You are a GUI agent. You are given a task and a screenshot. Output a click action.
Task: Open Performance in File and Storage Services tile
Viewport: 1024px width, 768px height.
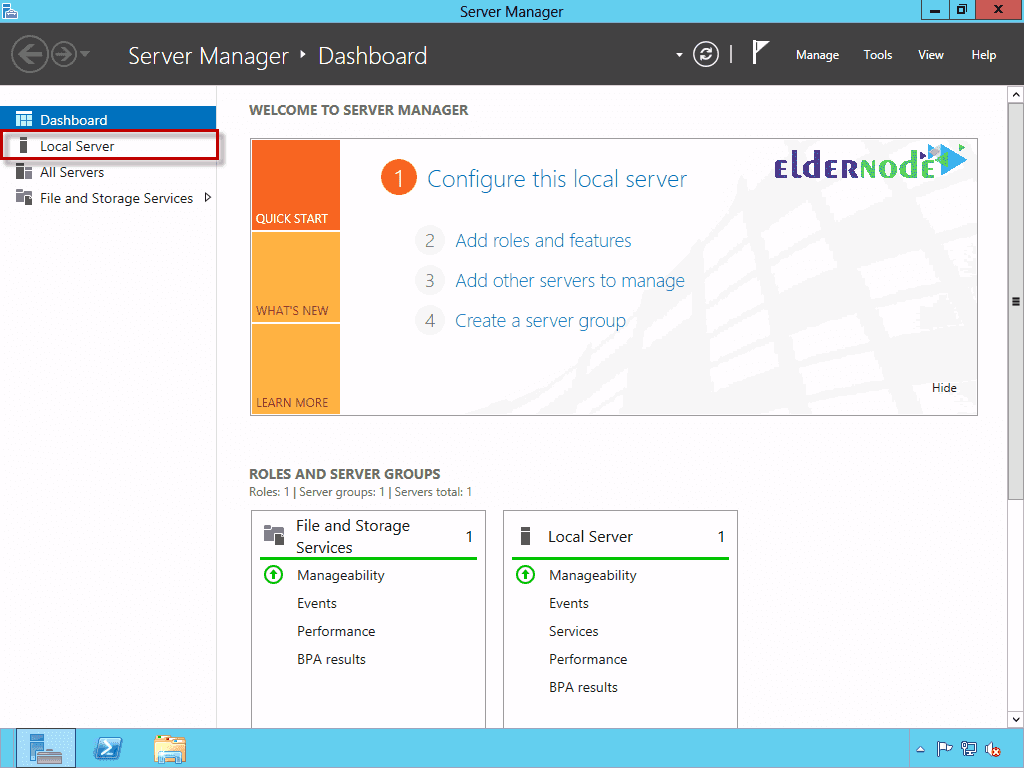336,632
